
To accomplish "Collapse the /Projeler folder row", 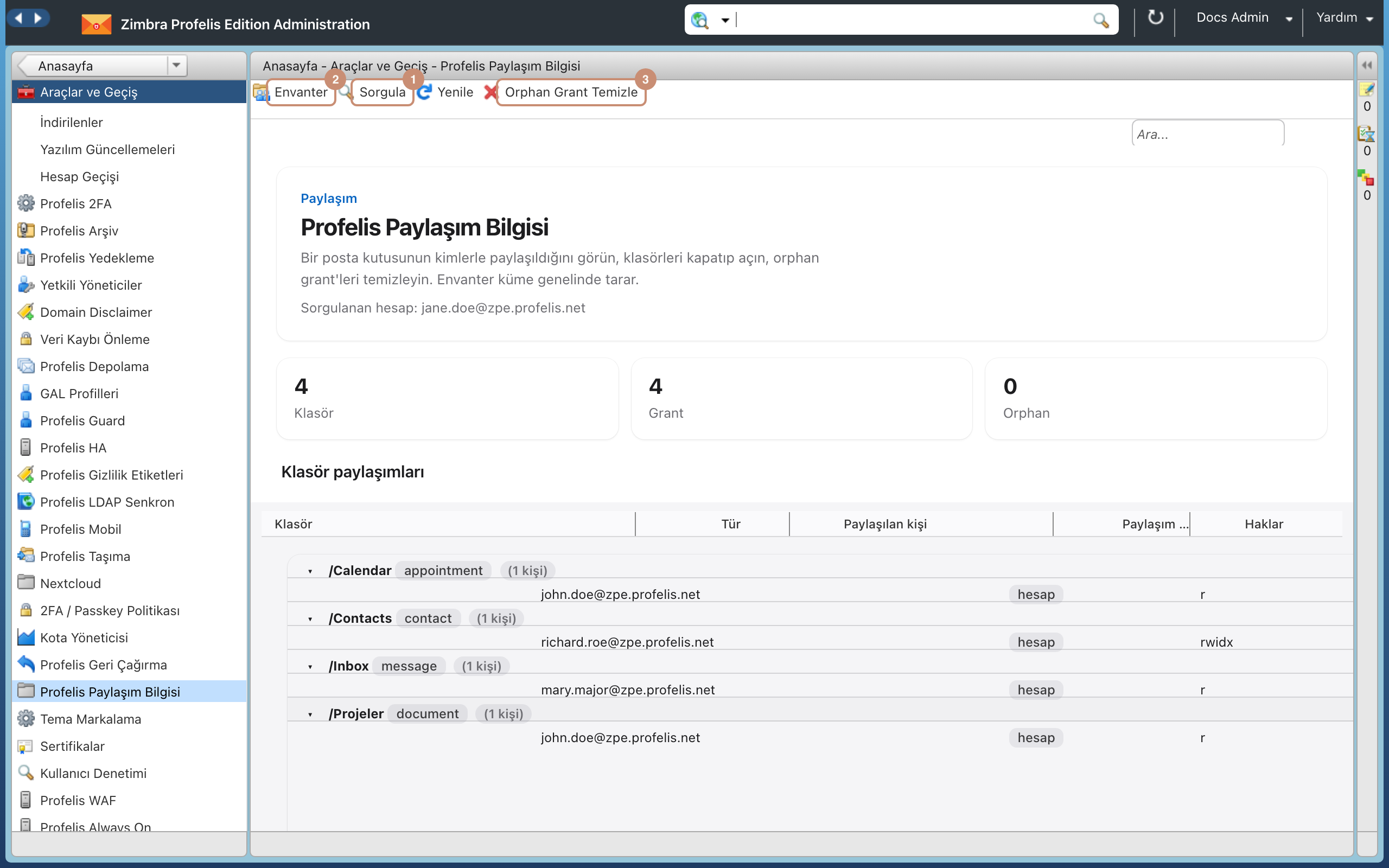I will point(310,714).
